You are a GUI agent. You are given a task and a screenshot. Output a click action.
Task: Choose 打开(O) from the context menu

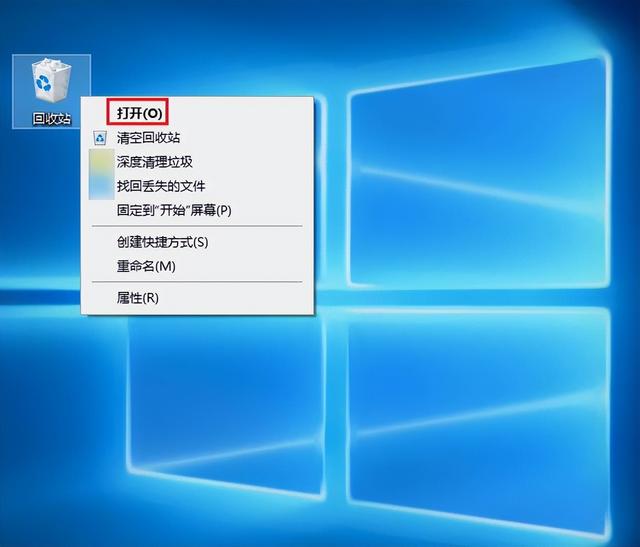[x=198, y=112]
